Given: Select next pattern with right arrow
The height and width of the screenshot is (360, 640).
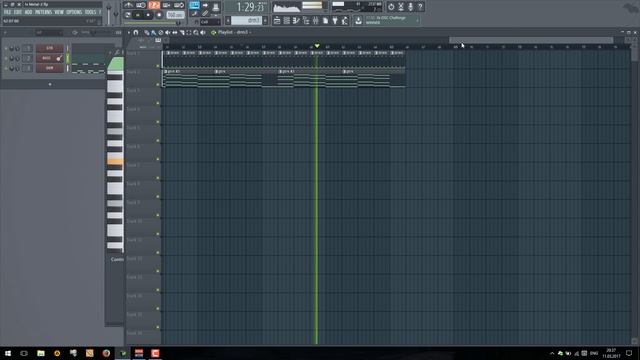Looking at the screenshot, I should (265, 20).
